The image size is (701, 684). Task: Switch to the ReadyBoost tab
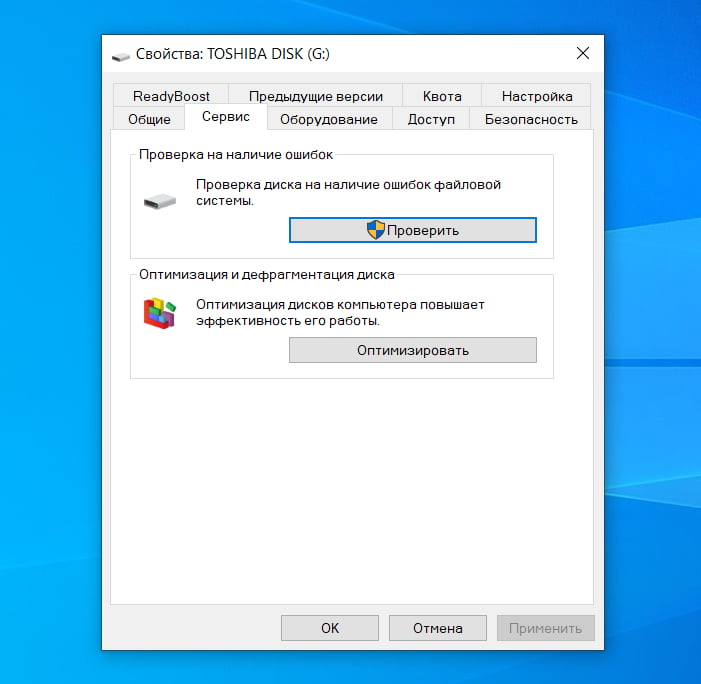171,96
